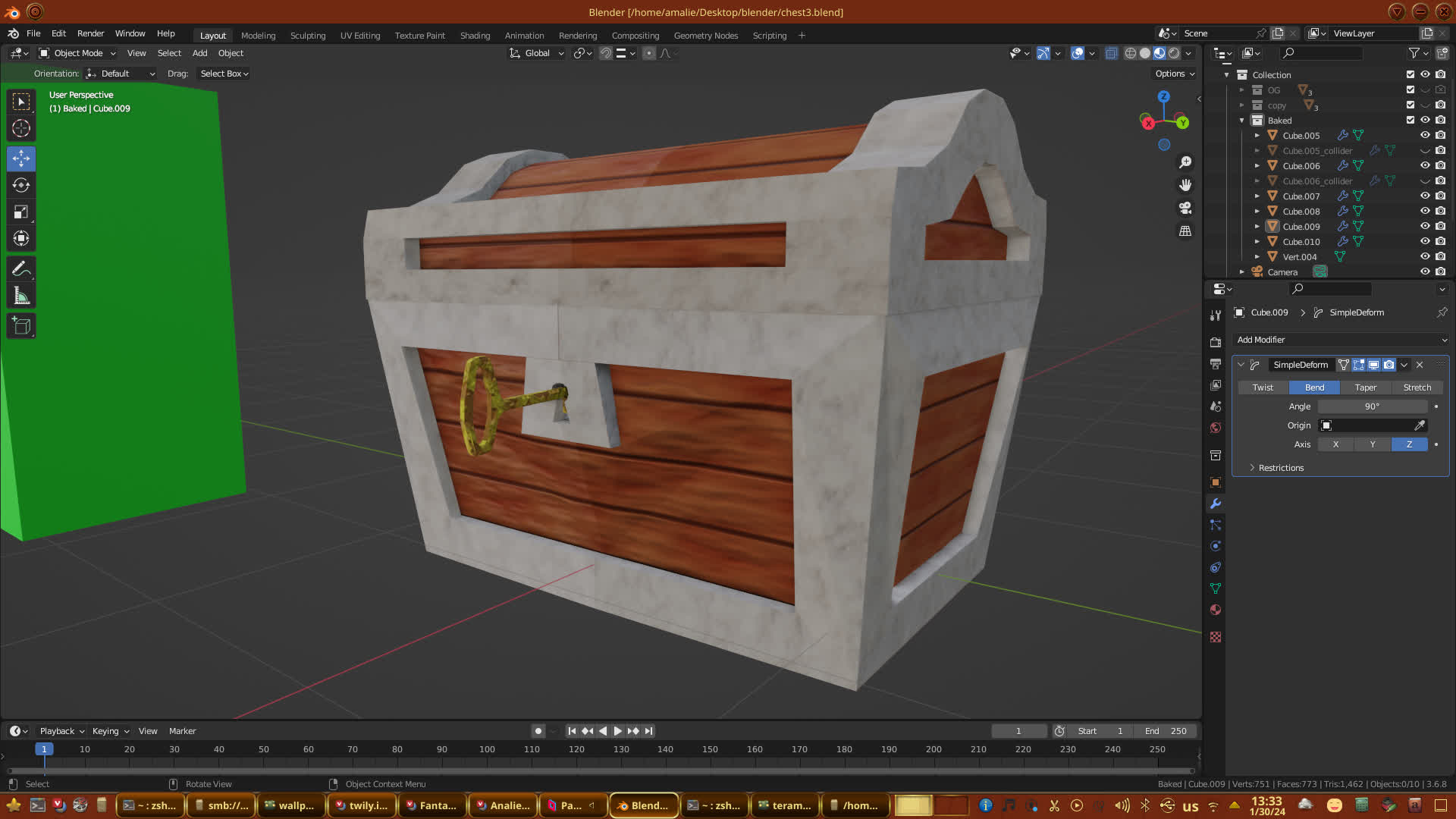The height and width of the screenshot is (819, 1456).
Task: Click the Angle 90° value field
Action: point(1372,406)
